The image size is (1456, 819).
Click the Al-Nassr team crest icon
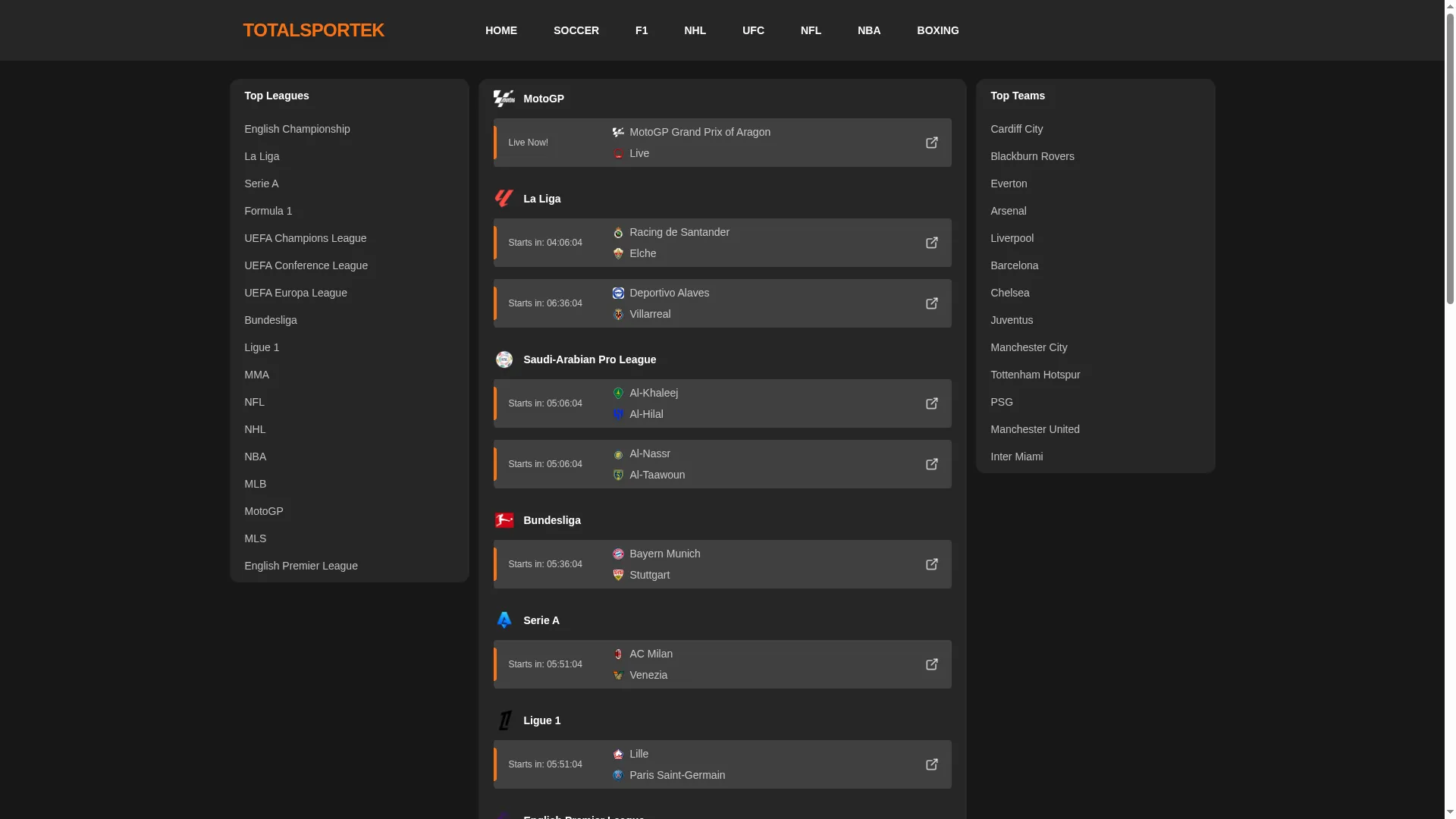pyautogui.click(x=618, y=453)
